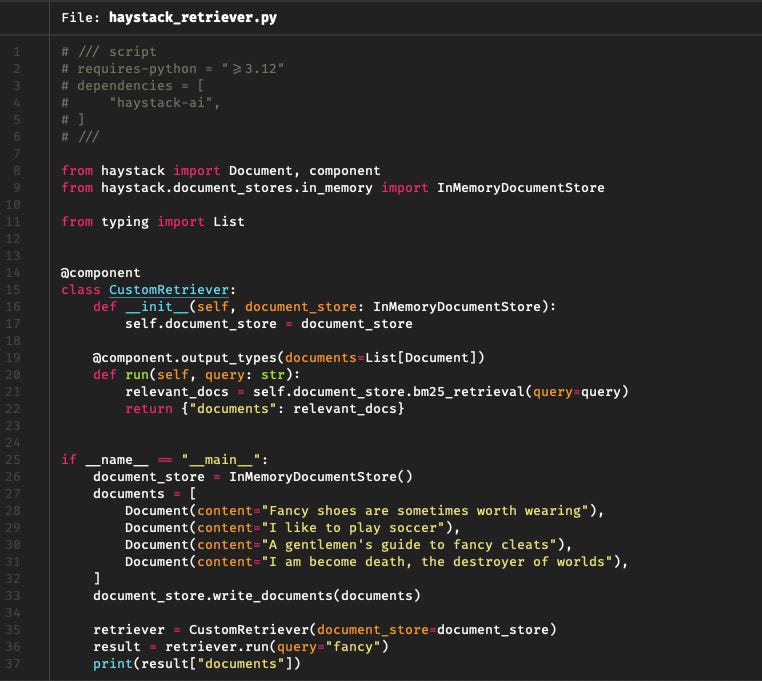This screenshot has height=681, width=762.
Task: Click the requires-python comment line
Action: [x=173, y=69]
